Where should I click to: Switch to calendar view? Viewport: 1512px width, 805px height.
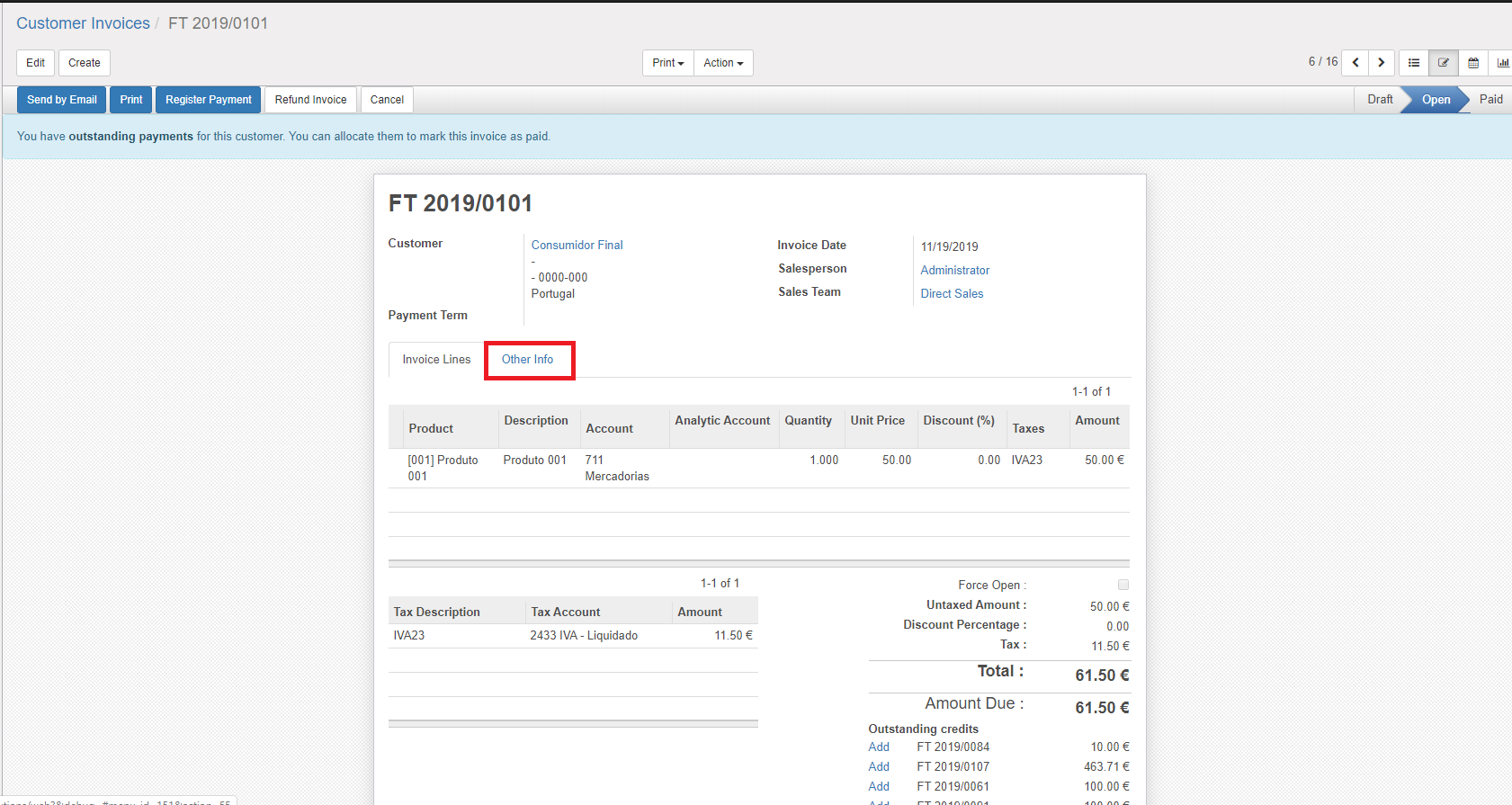click(x=1473, y=63)
